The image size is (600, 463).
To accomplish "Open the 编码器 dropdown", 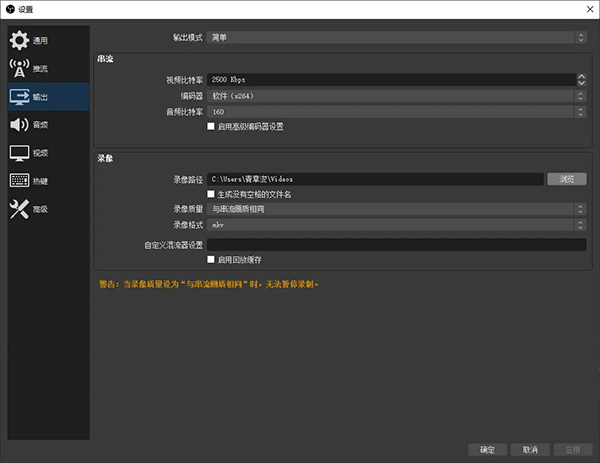I will [x=397, y=96].
